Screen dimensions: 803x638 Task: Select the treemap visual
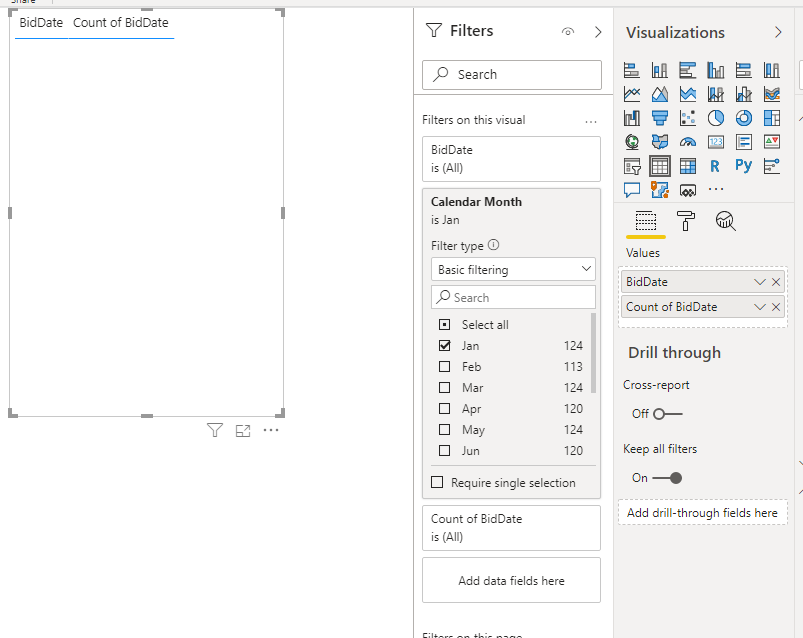coord(772,118)
